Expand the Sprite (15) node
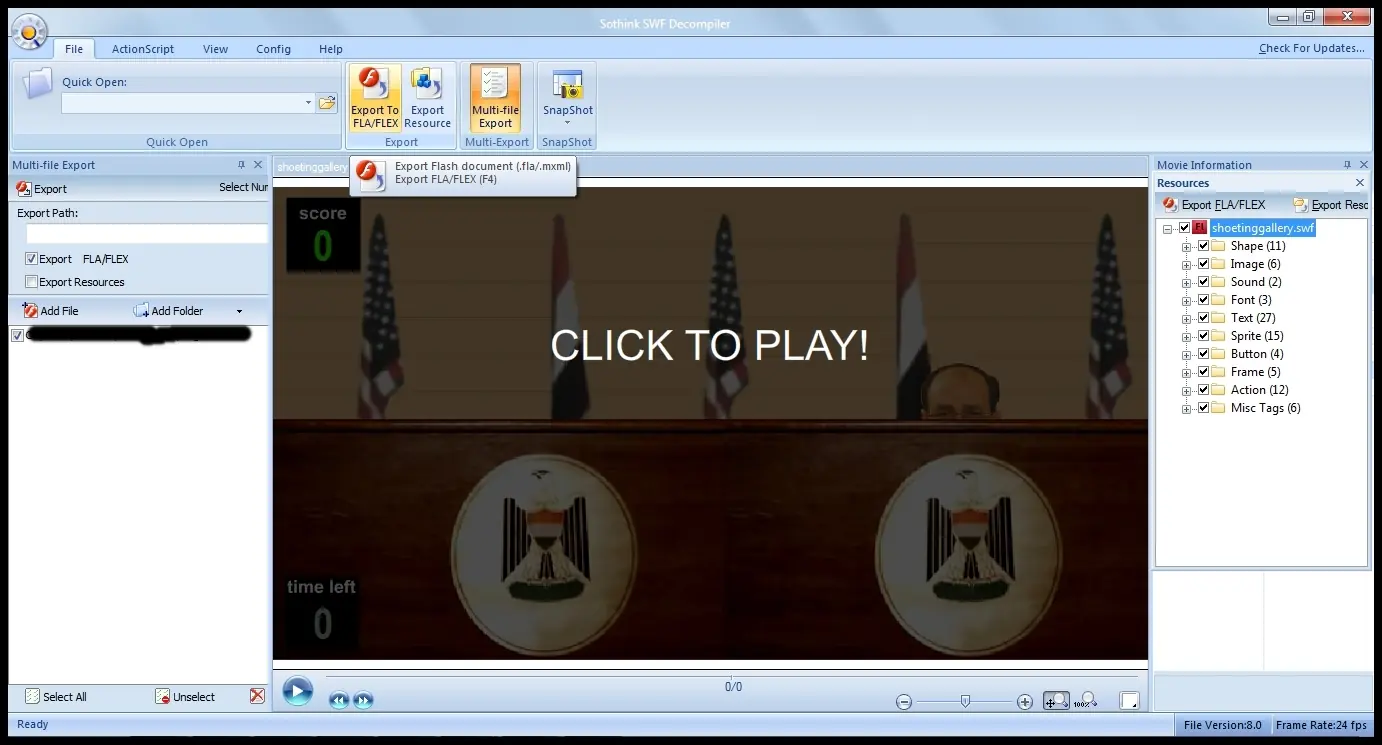 [x=1187, y=336]
